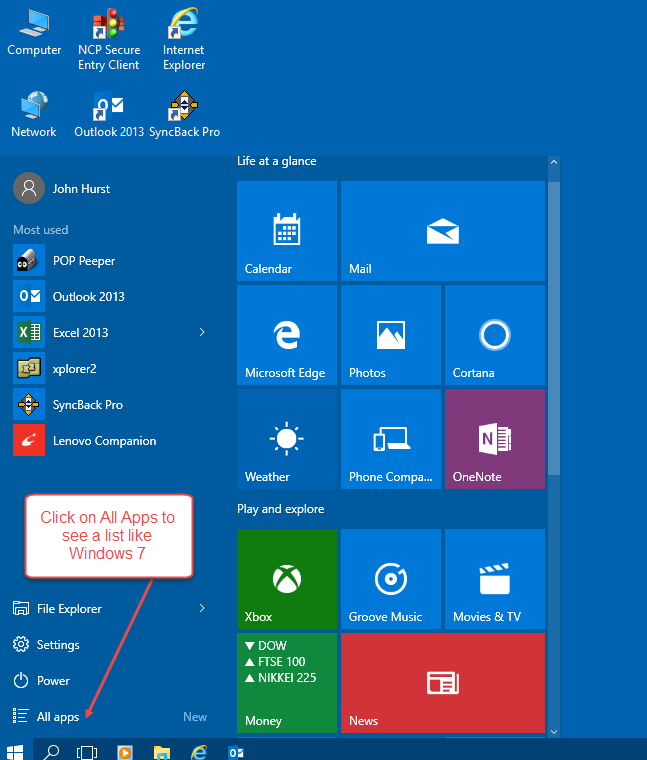Open the Groove Music tile

(391, 579)
